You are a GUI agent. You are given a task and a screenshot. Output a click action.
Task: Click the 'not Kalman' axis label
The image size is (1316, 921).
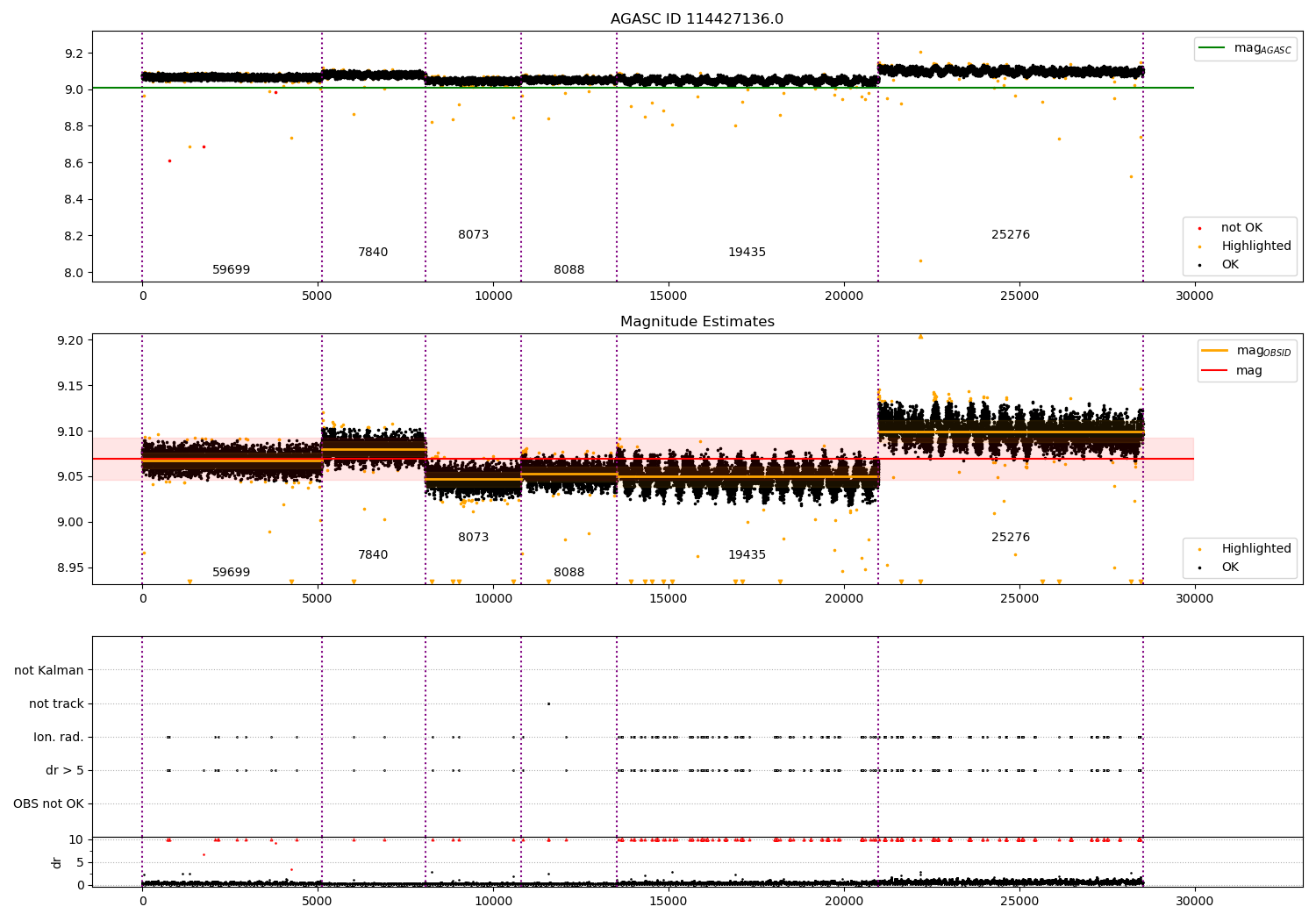click(49, 670)
